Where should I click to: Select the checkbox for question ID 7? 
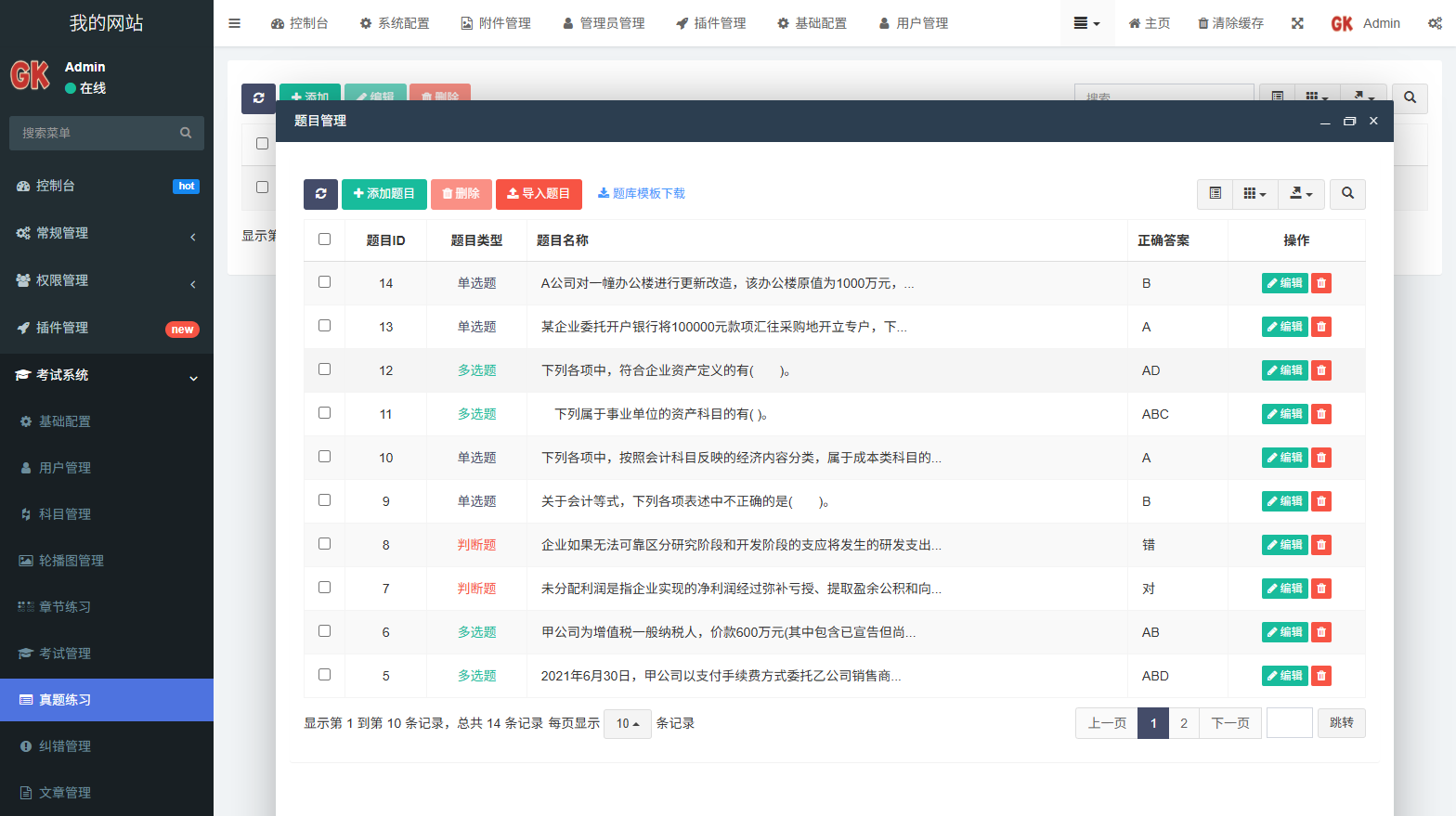click(324, 588)
